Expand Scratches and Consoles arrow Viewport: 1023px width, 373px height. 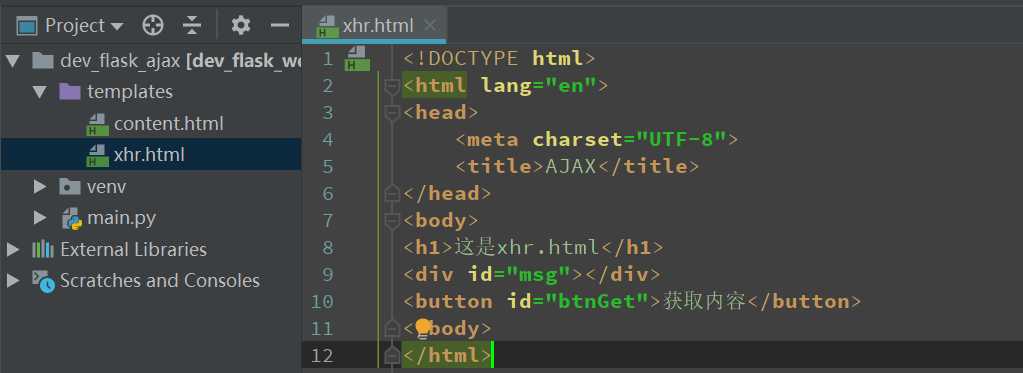[x=12, y=280]
